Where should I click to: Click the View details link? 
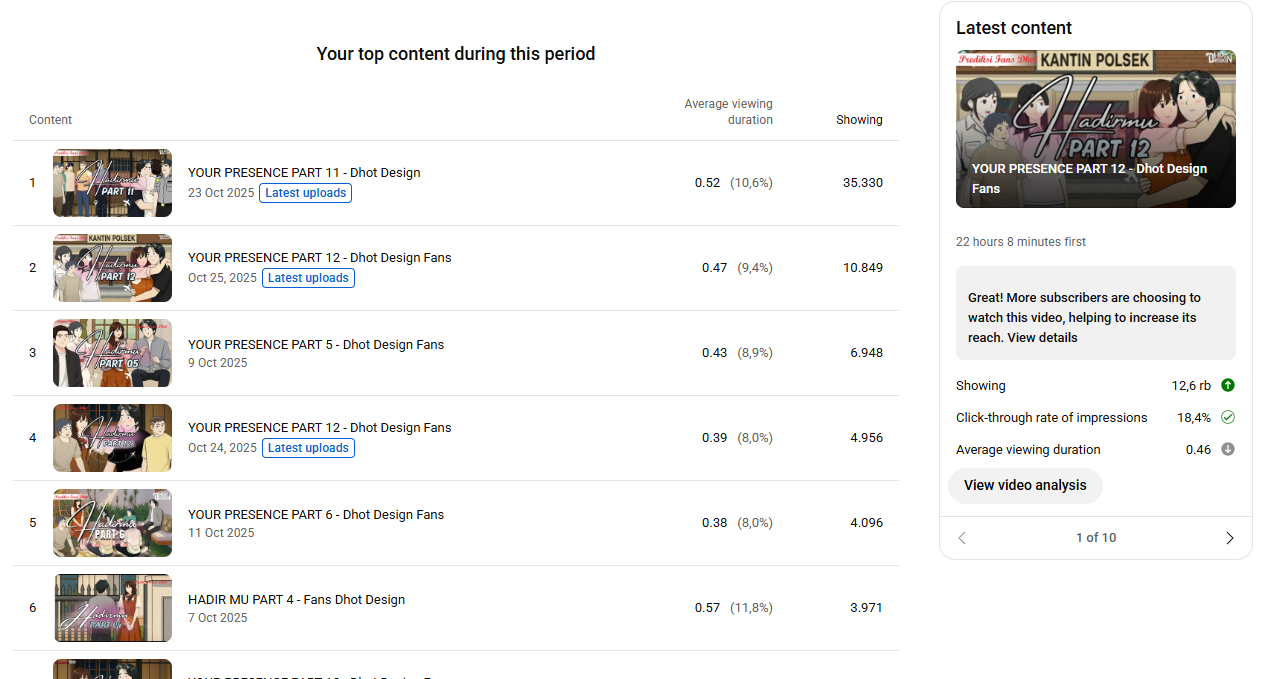tap(1042, 338)
